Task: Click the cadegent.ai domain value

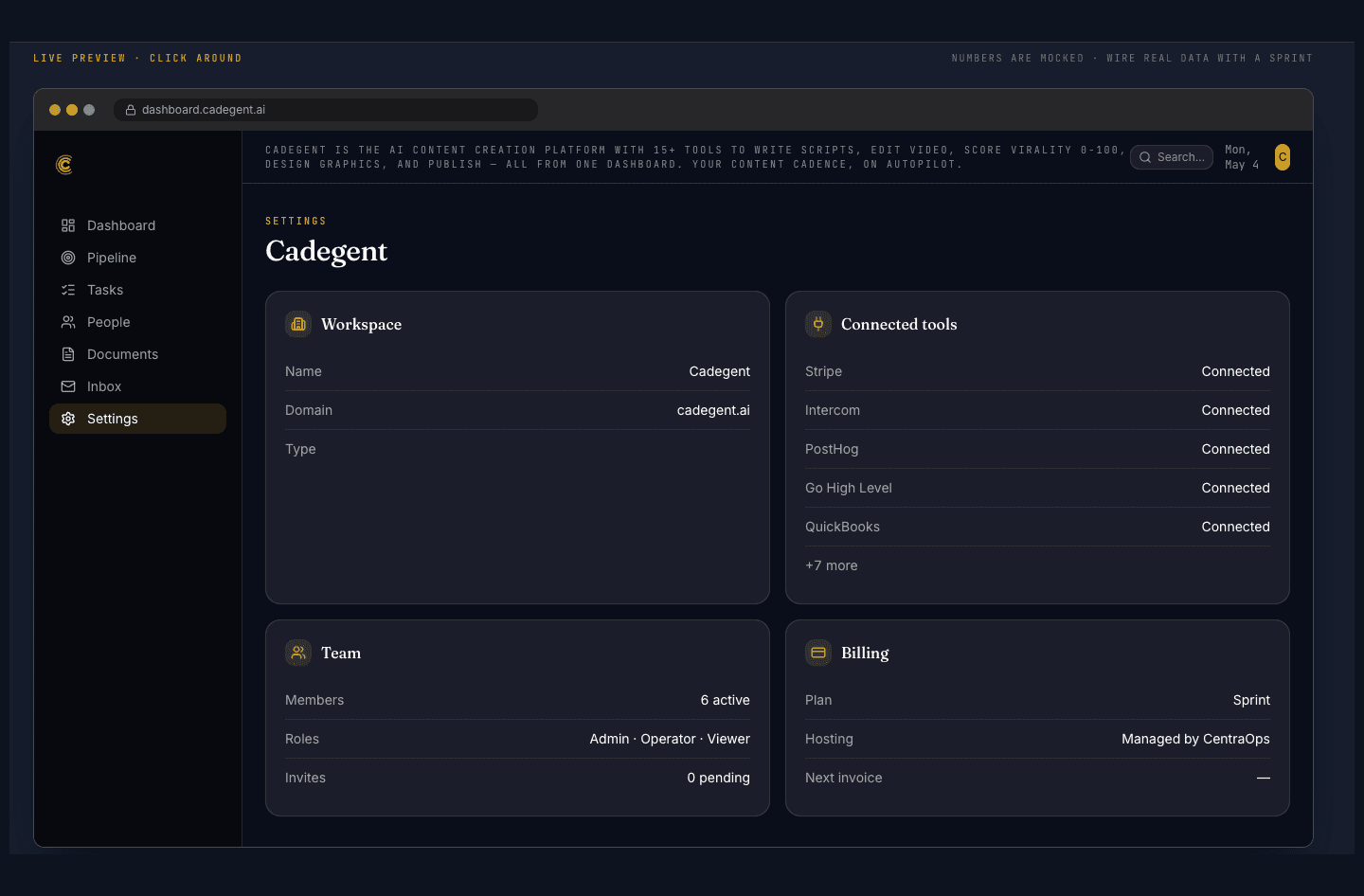Action: pos(713,410)
